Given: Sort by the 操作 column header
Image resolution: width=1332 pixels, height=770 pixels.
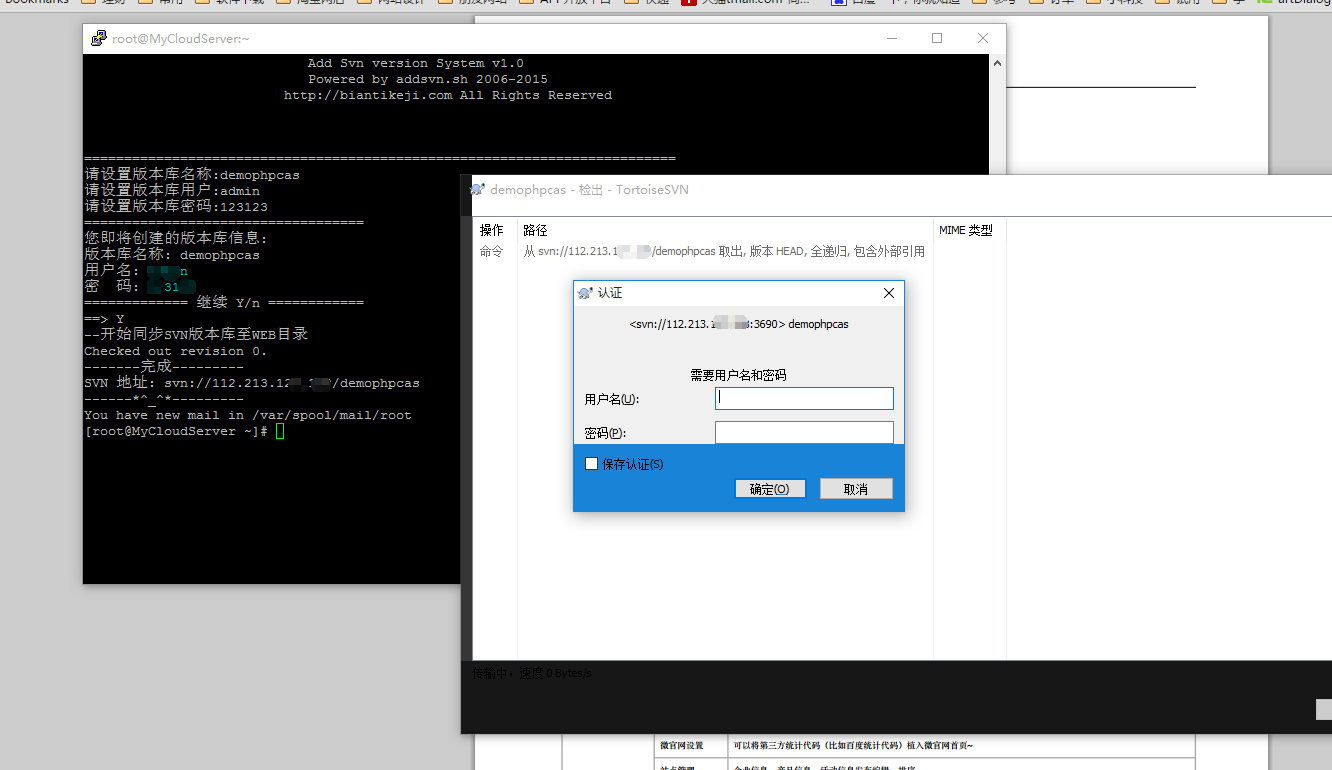Looking at the screenshot, I should pyautogui.click(x=492, y=230).
